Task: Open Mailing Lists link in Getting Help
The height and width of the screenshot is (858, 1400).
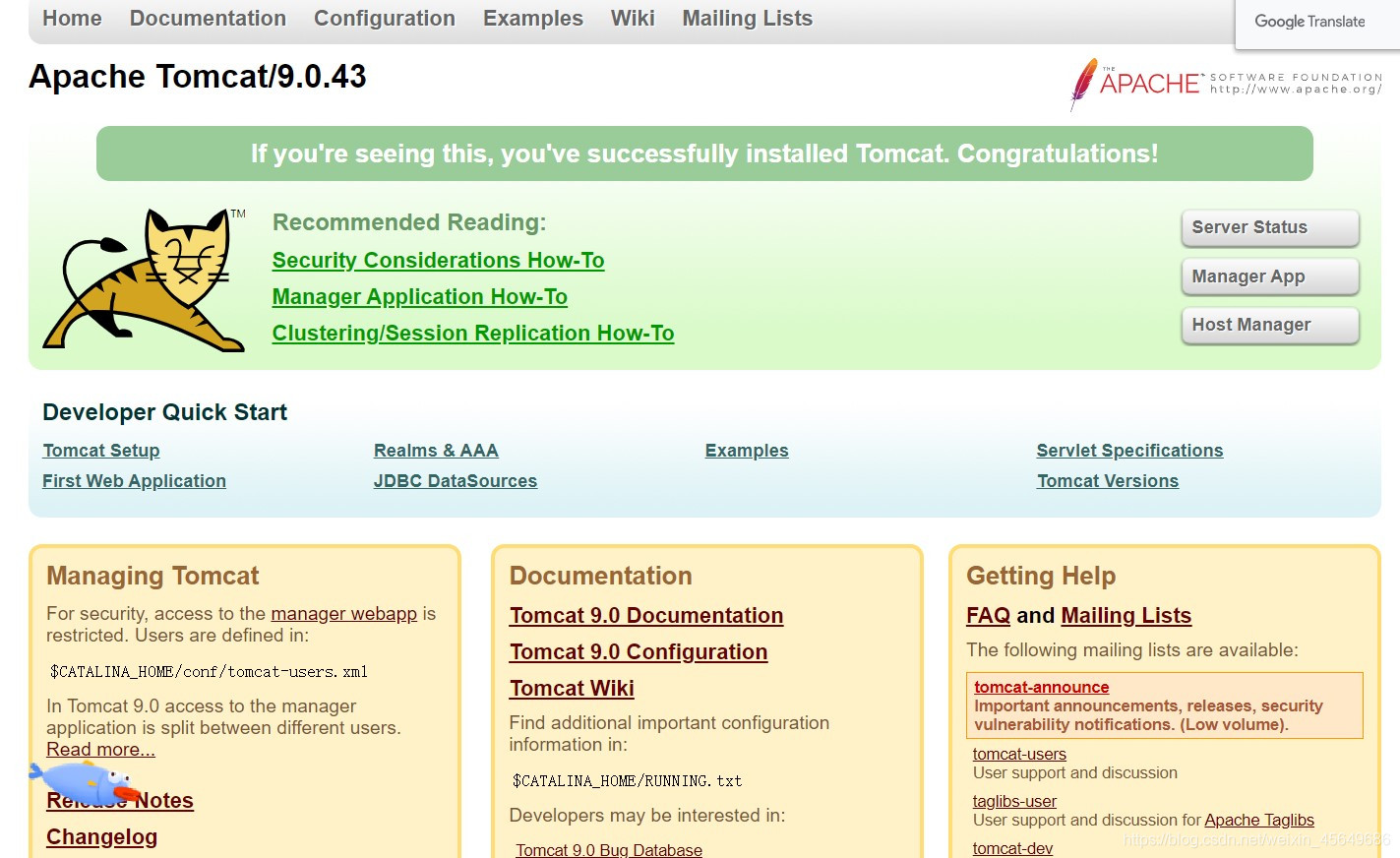Action: click(1126, 616)
